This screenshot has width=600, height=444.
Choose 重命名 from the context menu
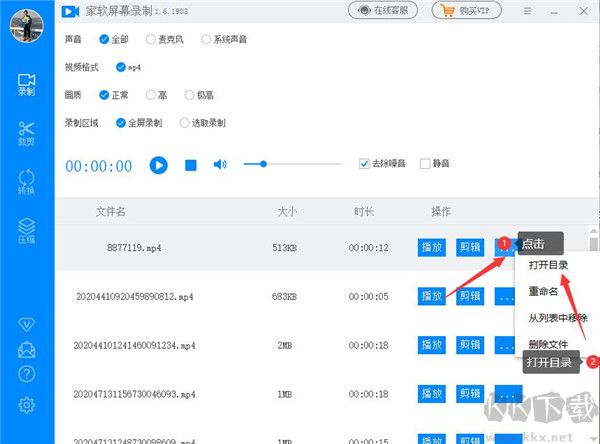pos(544,292)
